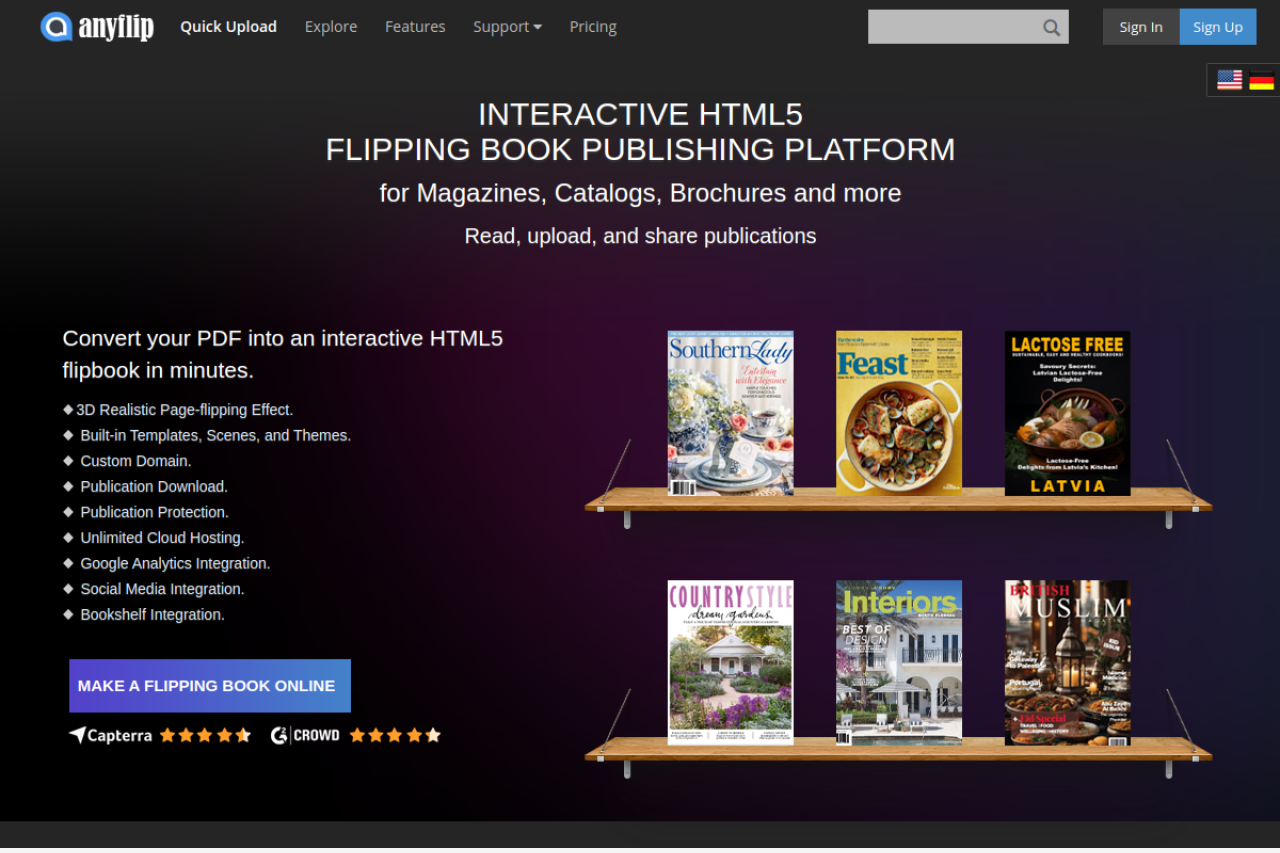1280x853 pixels.
Task: Open the Quick Upload menu item
Action: coord(228,27)
